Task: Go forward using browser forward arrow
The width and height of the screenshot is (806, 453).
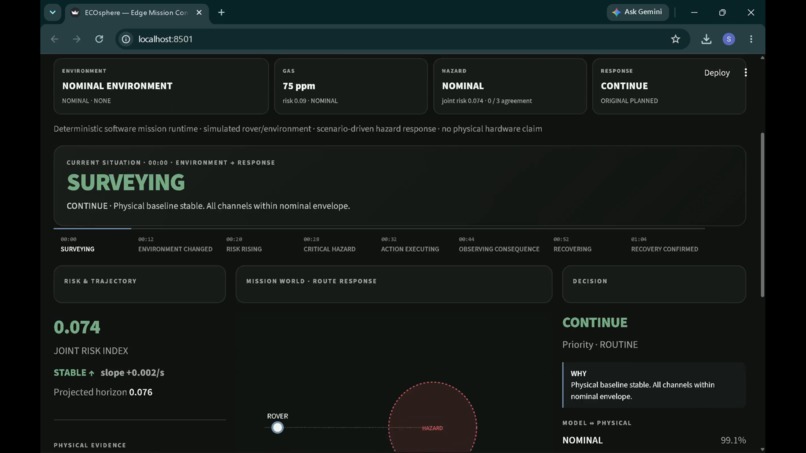Action: pos(77,39)
